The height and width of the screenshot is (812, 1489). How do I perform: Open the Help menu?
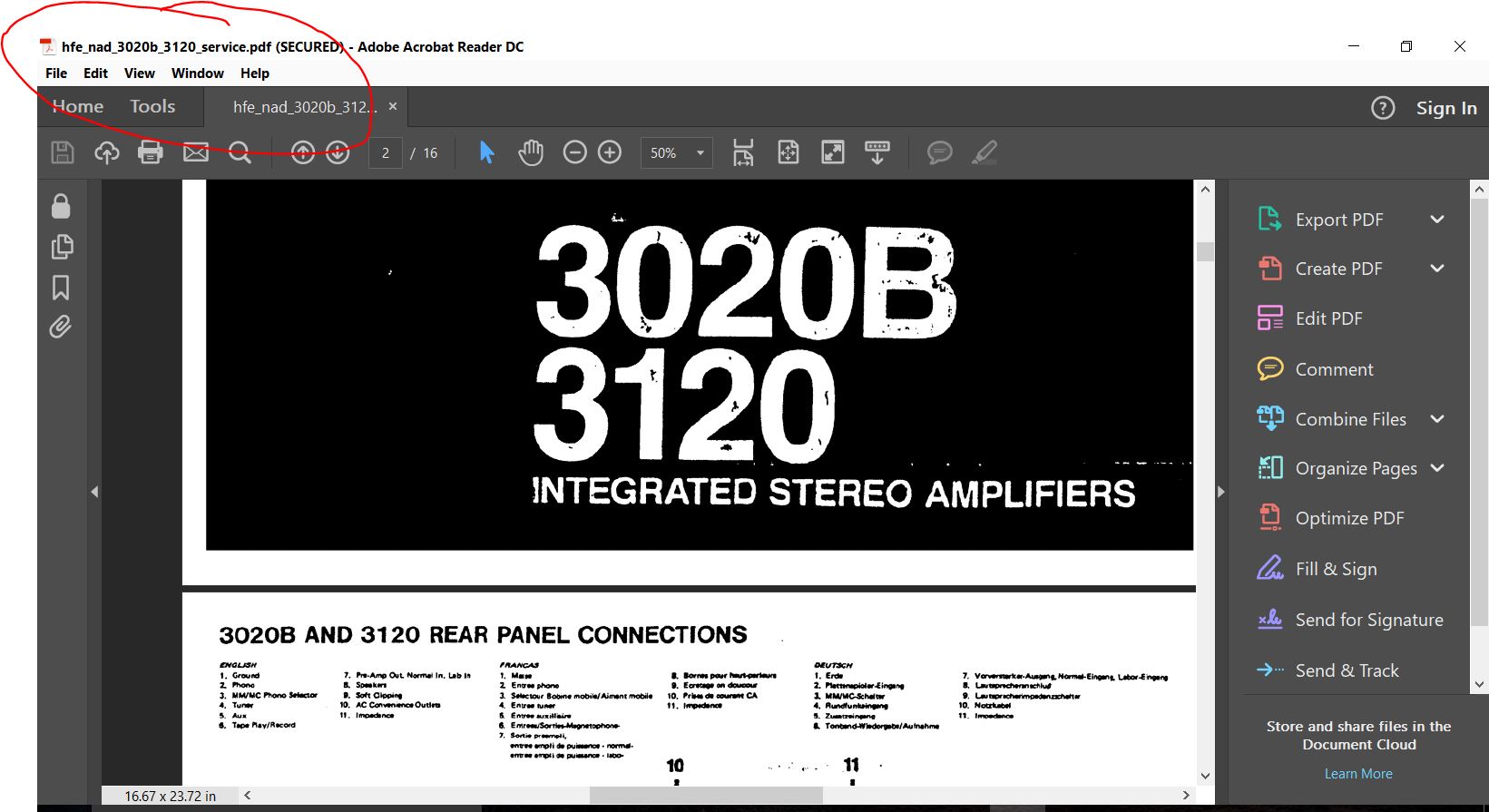click(255, 73)
